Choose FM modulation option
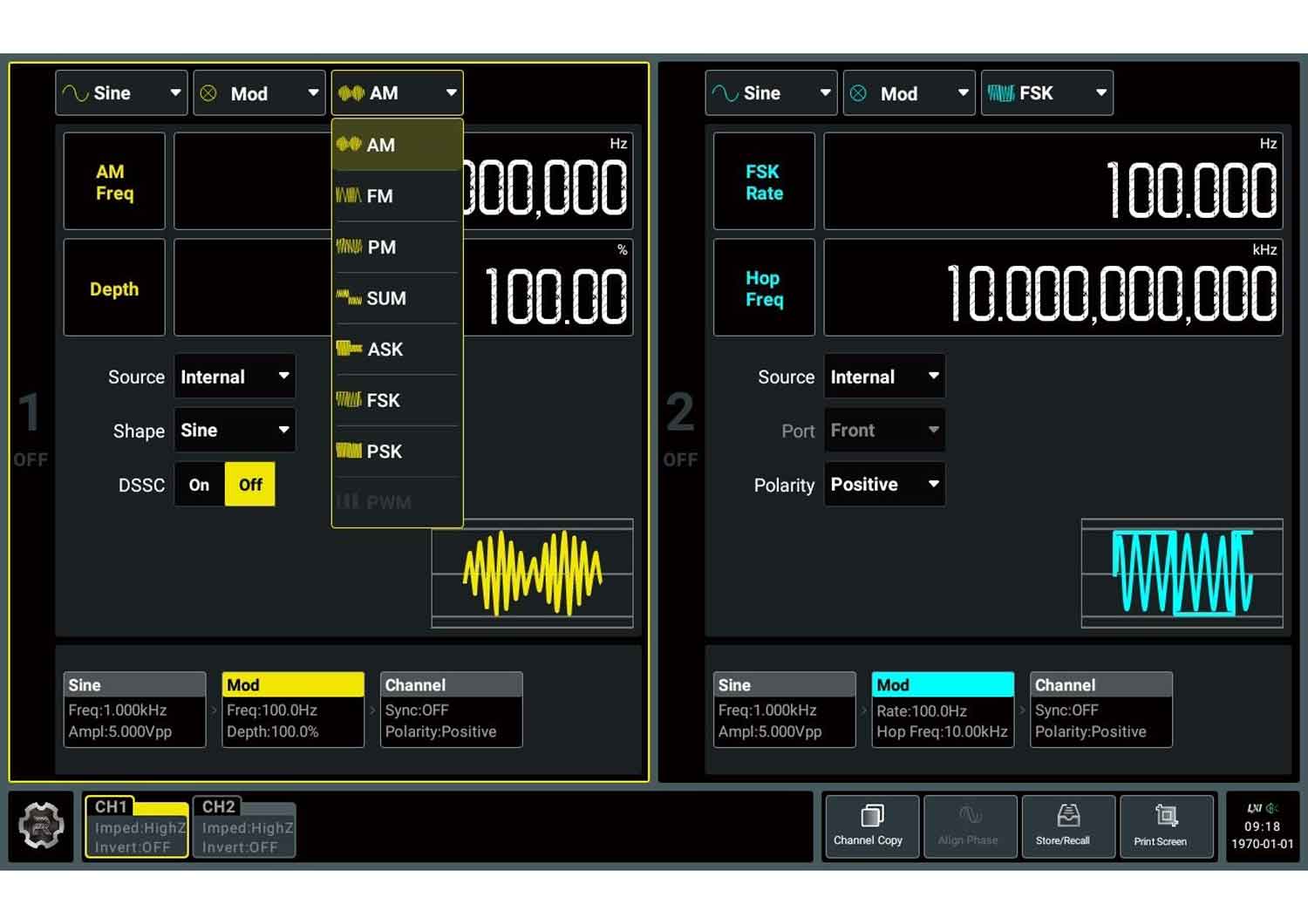The width and height of the screenshot is (1308, 924). (397, 196)
